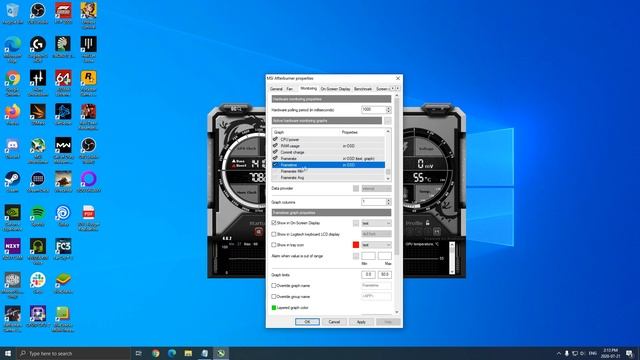Screen dimensions: 640x360
Task: Open the Steam desktop shortcut
Action: (x=12, y=182)
